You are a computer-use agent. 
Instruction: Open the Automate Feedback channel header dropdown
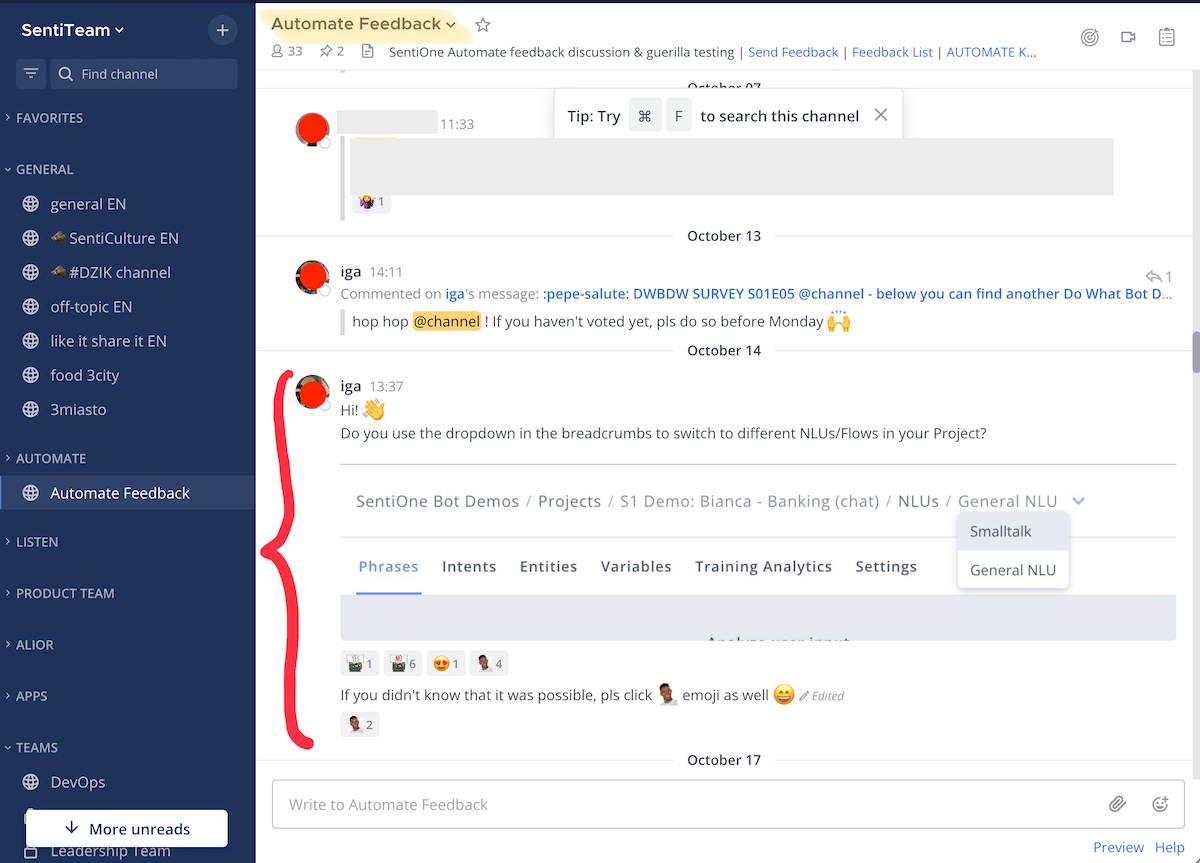(364, 24)
